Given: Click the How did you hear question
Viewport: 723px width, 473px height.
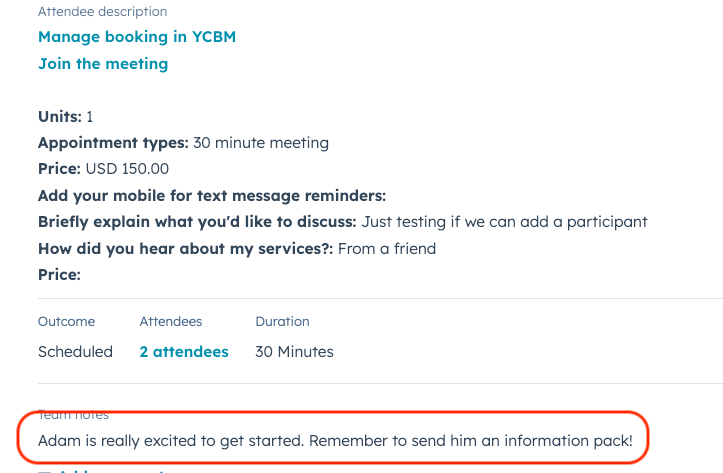Looking at the screenshot, I should [x=185, y=249].
